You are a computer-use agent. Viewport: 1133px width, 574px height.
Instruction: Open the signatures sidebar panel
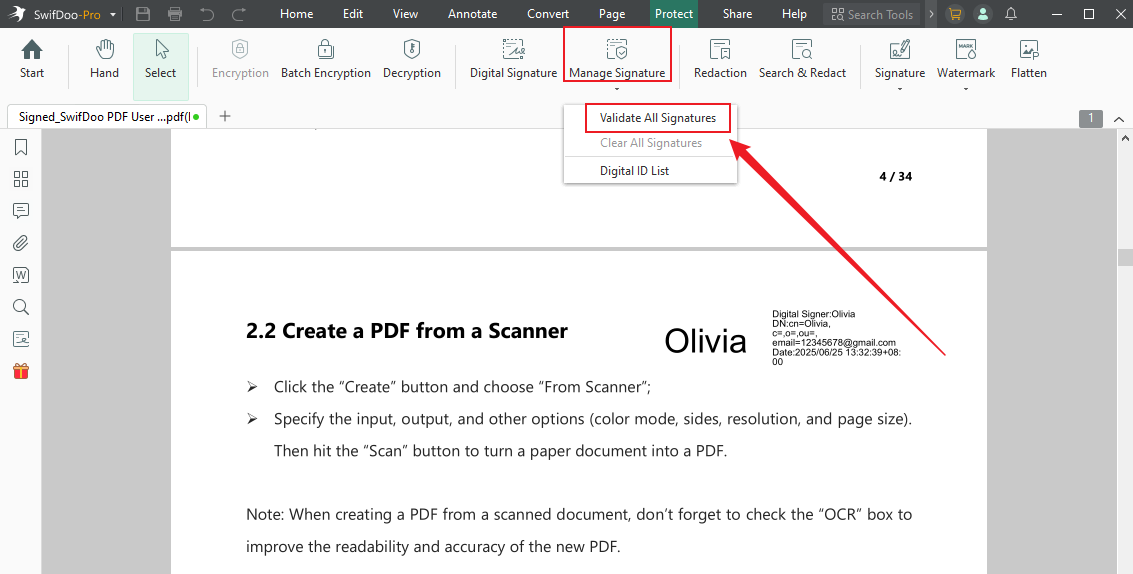21,339
